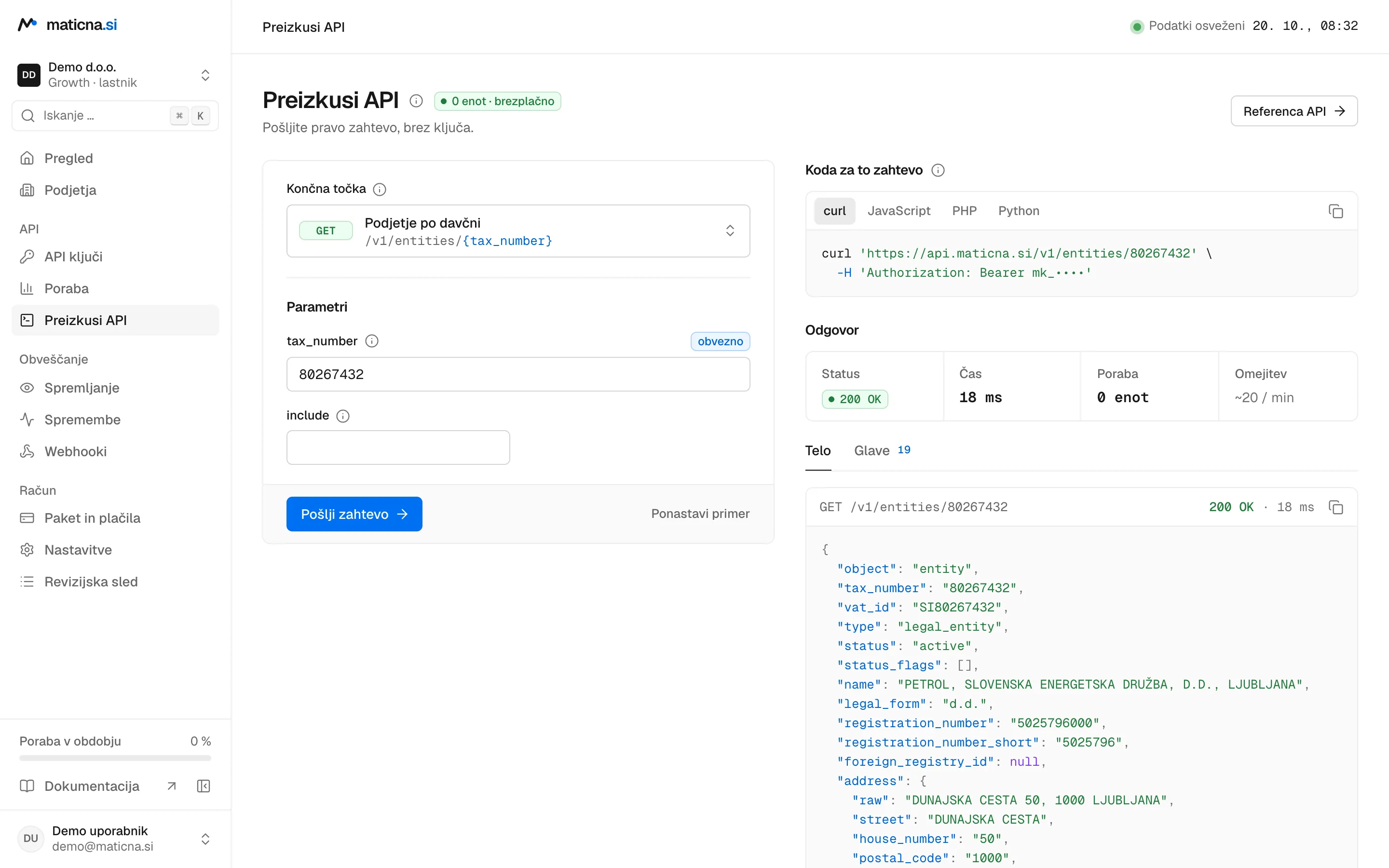Open the Webhooki page

click(115, 451)
